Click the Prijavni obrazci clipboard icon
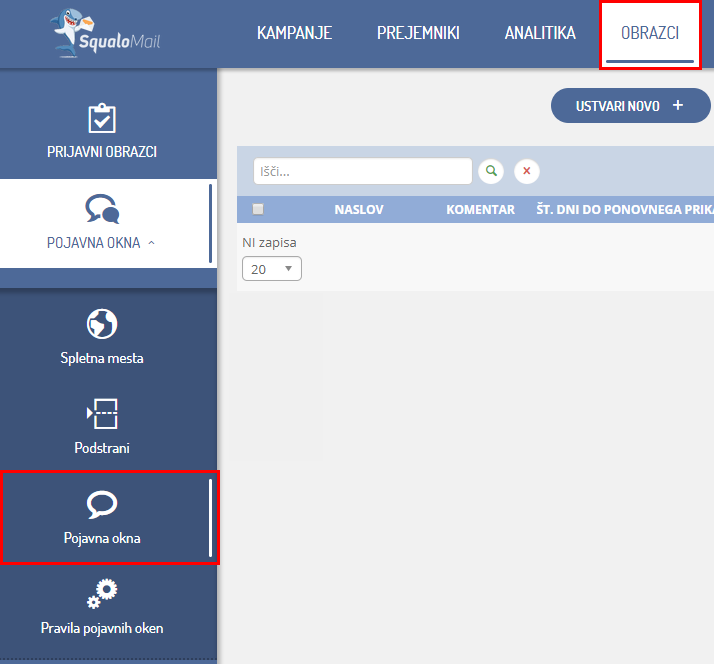 click(x=102, y=118)
